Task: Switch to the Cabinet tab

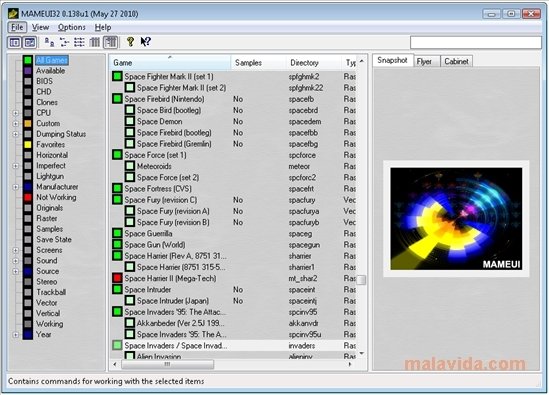Action: (456, 62)
